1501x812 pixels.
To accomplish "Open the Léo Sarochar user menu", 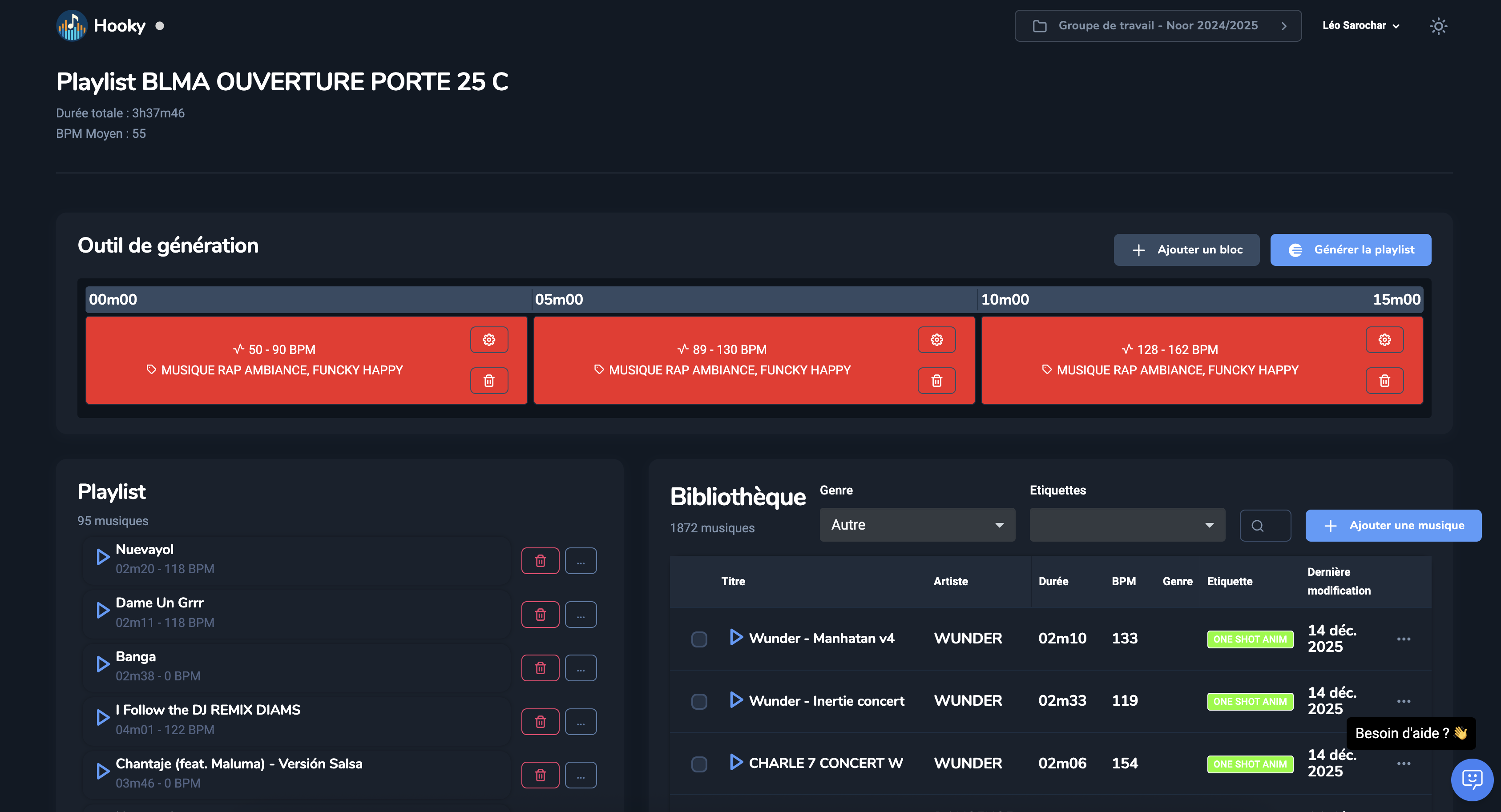I will tap(1360, 26).
